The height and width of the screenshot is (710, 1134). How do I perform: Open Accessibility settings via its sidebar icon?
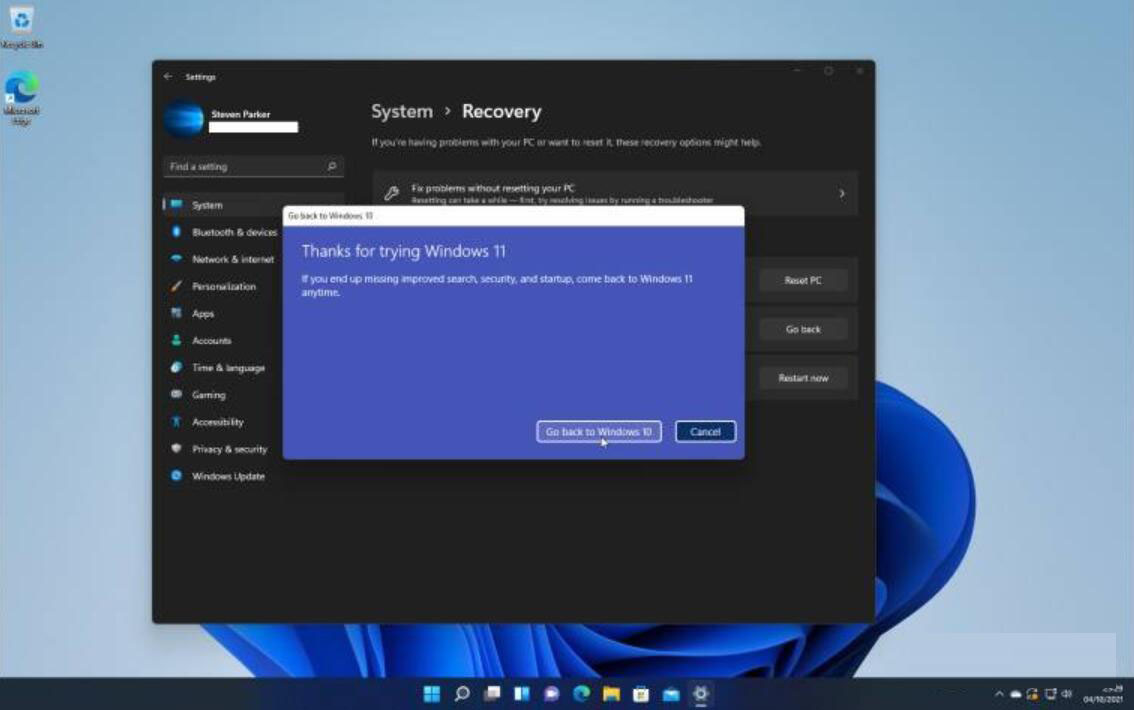177,421
